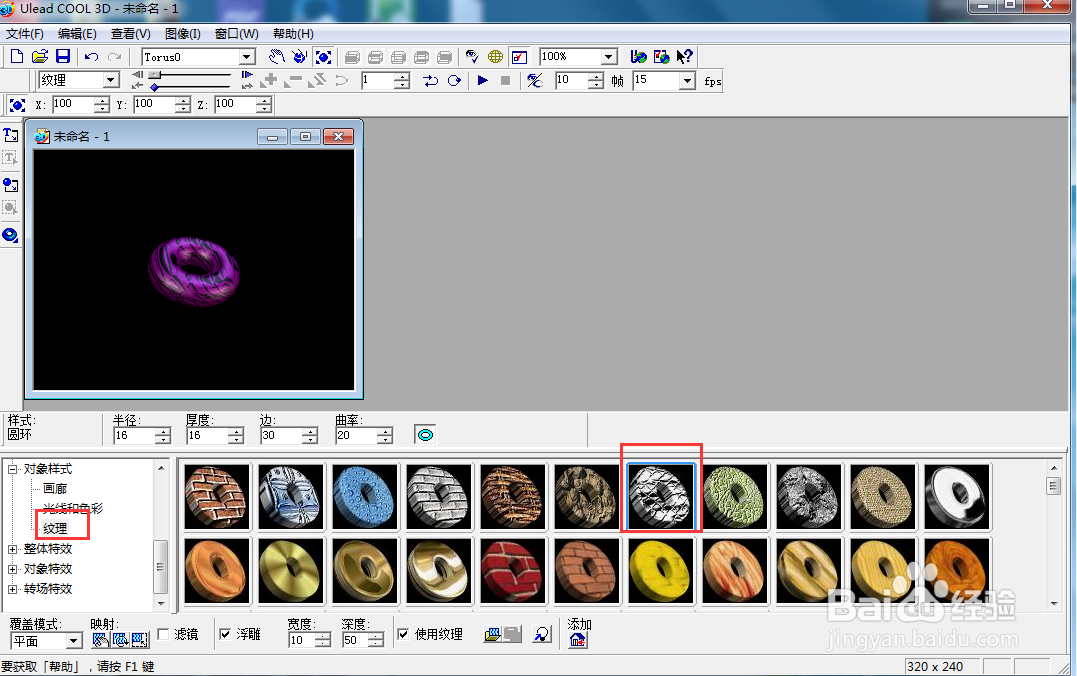1077x676 pixels.
Task: Select 画廊 in the style tree
Action: [x=55, y=488]
